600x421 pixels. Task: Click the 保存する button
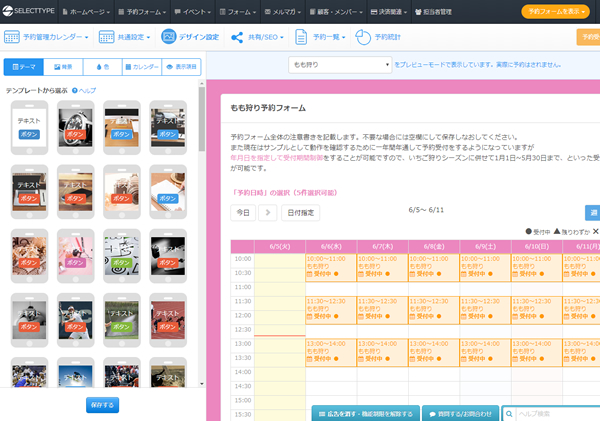[x=102, y=404]
